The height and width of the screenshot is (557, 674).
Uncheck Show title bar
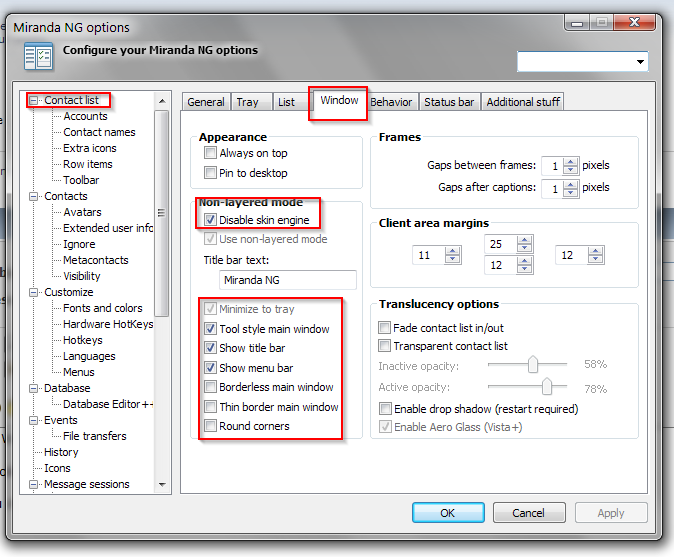click(210, 348)
